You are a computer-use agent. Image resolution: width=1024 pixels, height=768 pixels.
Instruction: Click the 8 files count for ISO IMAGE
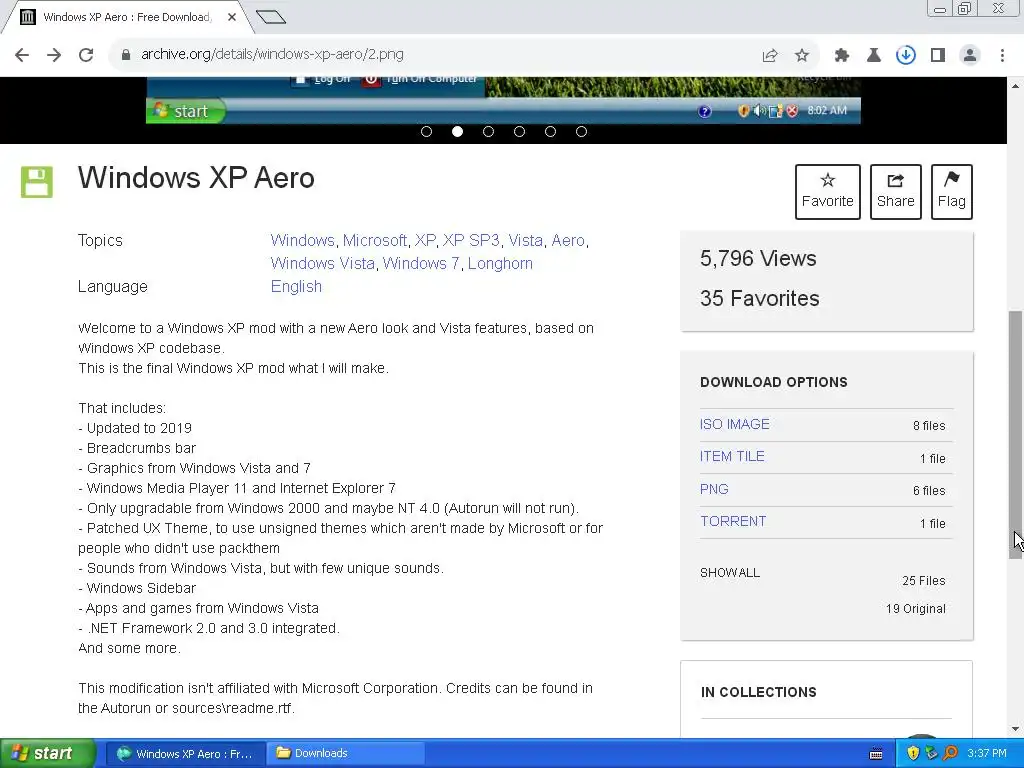tap(929, 426)
